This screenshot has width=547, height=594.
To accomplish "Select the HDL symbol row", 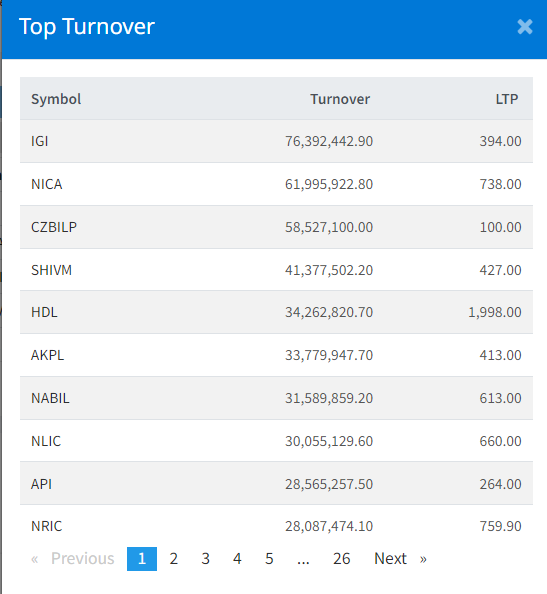I will point(276,312).
